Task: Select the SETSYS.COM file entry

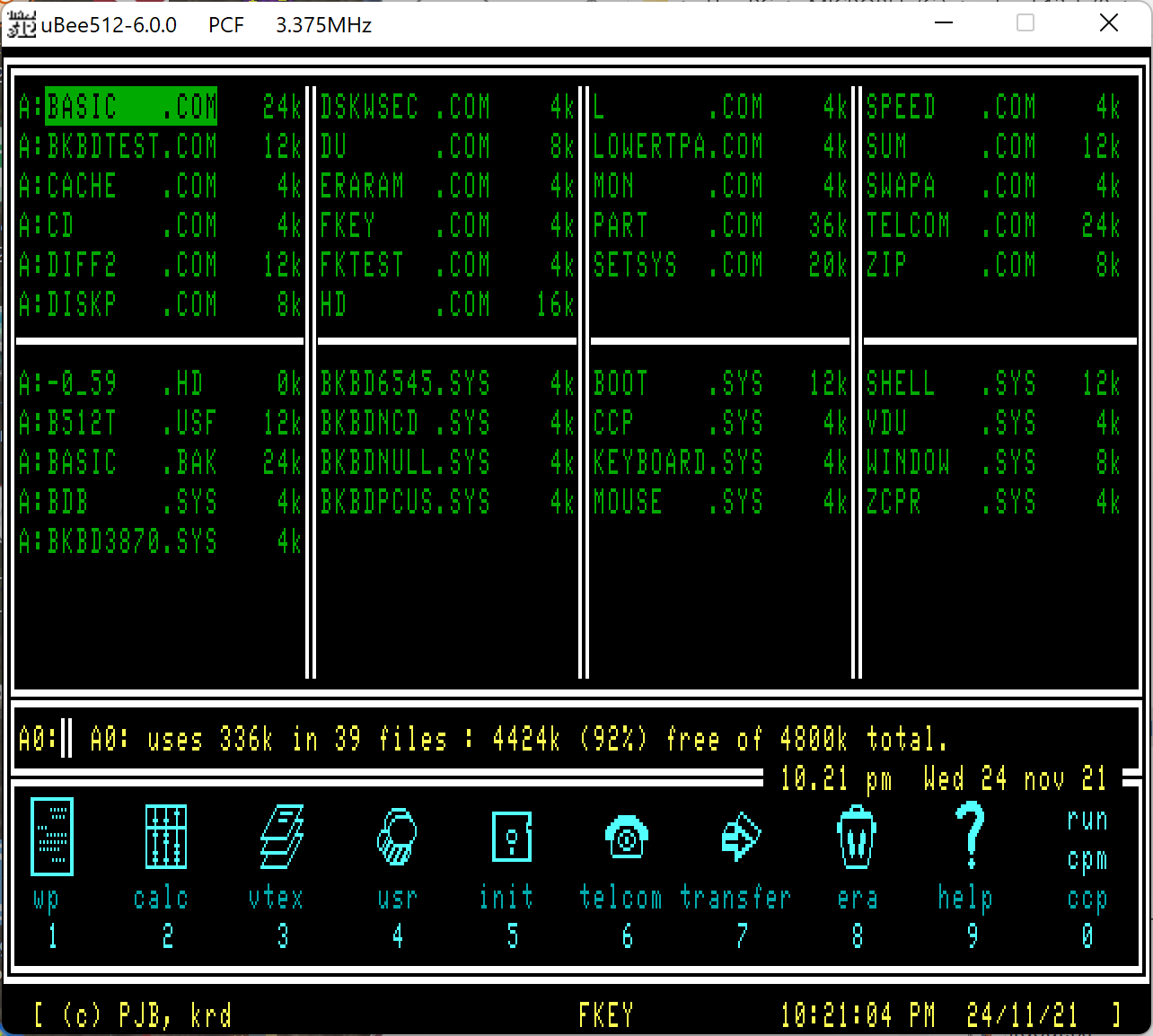Action: point(678,266)
